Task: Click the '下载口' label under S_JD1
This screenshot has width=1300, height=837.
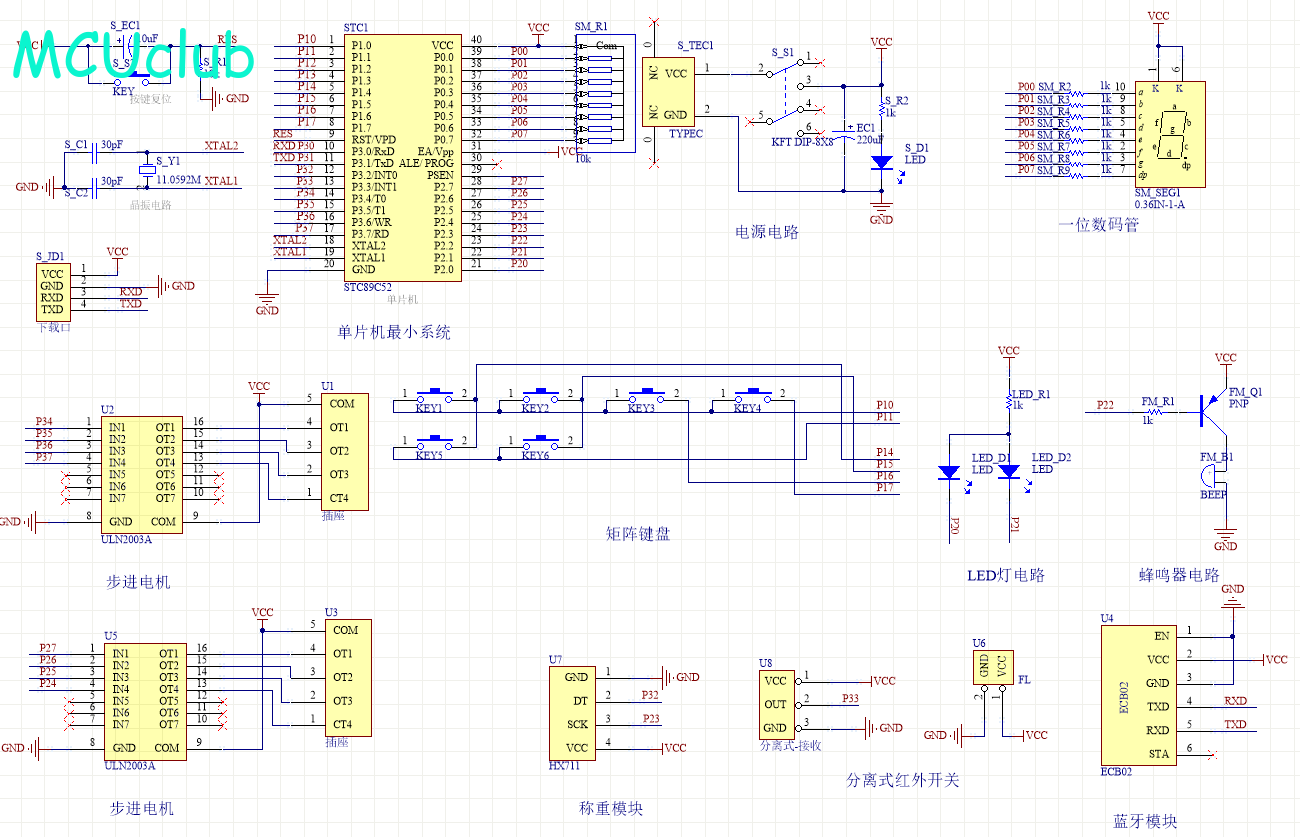Action: (53, 326)
